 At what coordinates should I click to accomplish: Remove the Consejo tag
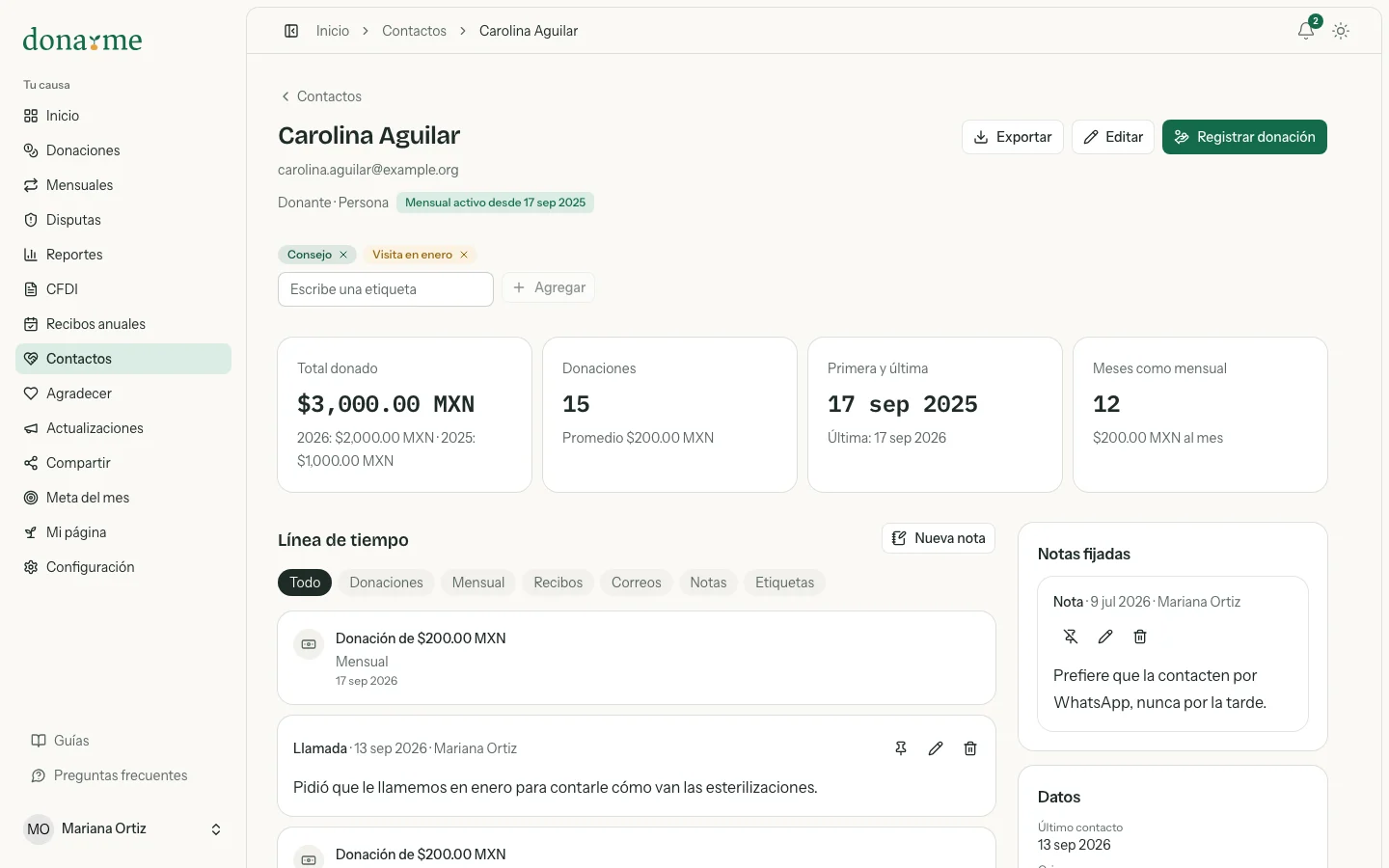click(343, 255)
